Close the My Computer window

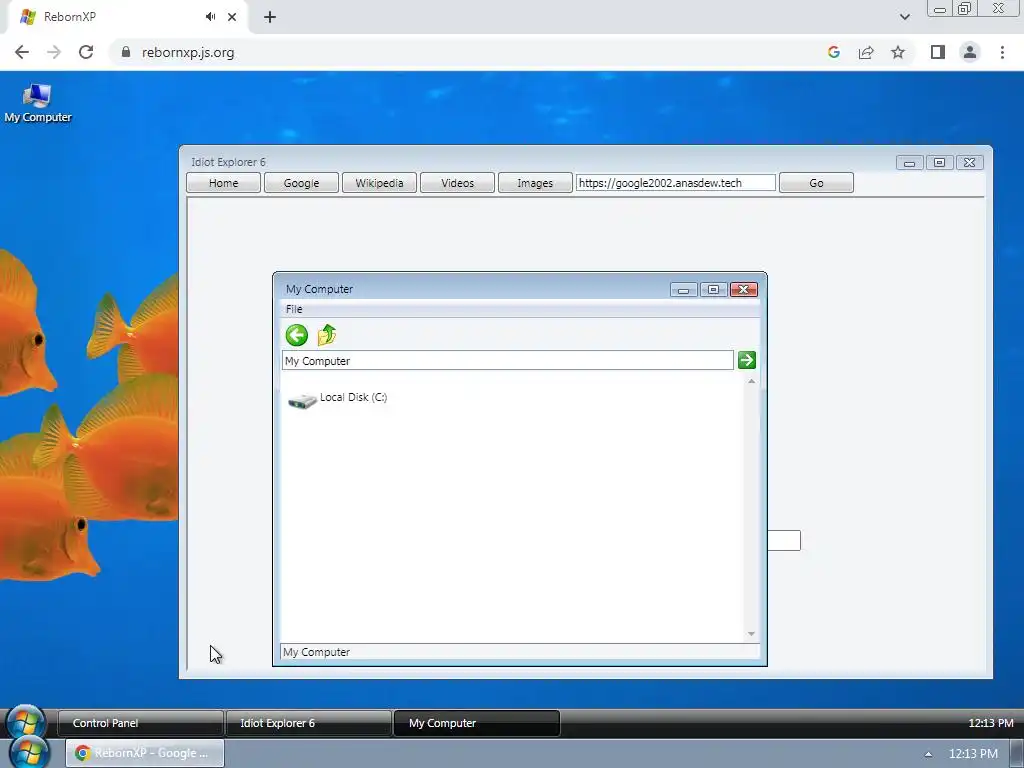[x=743, y=289]
